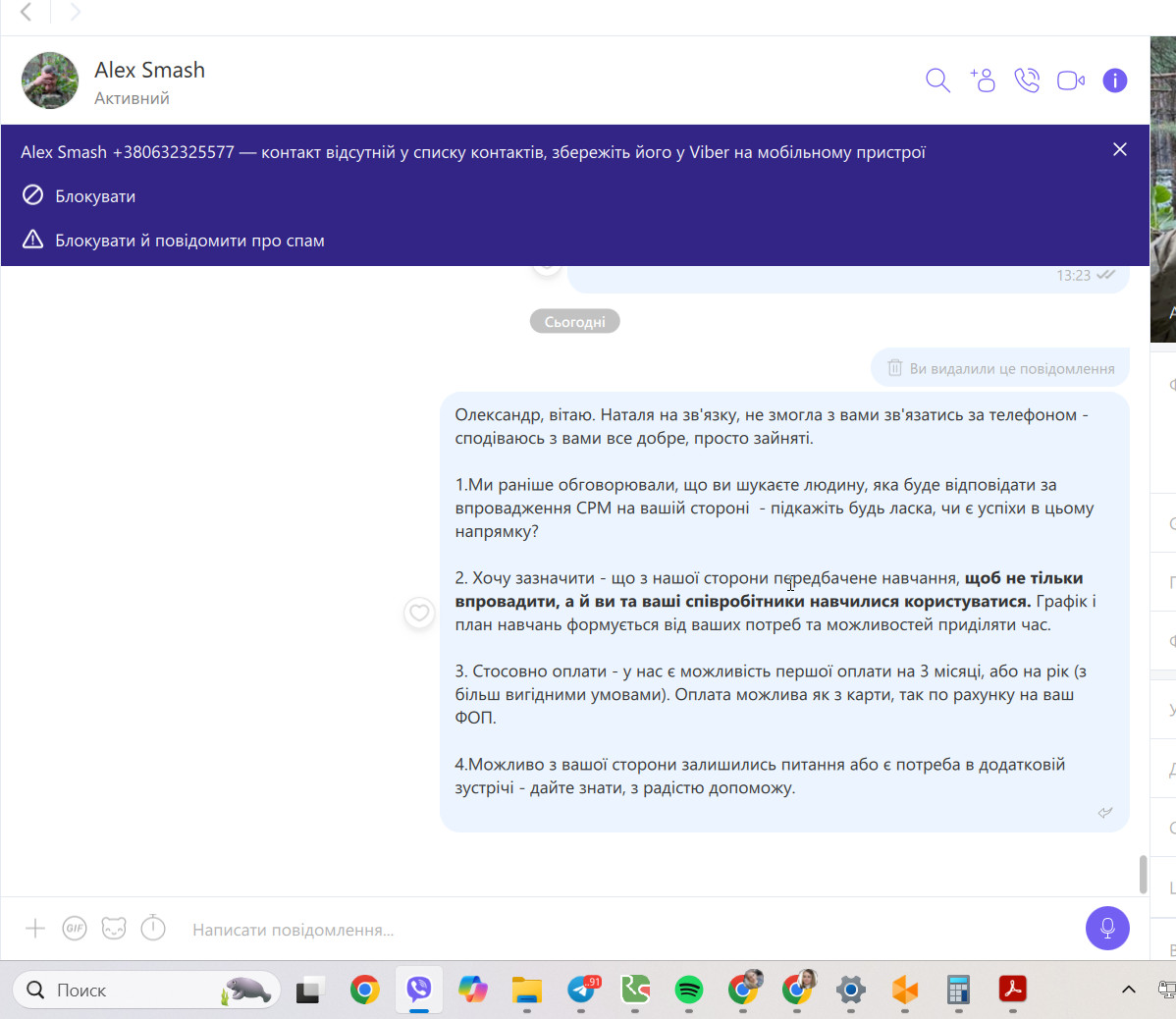Viewport: 1176px width, 1019px height.
Task: Open Telegram from taskbar
Action: 582,991
